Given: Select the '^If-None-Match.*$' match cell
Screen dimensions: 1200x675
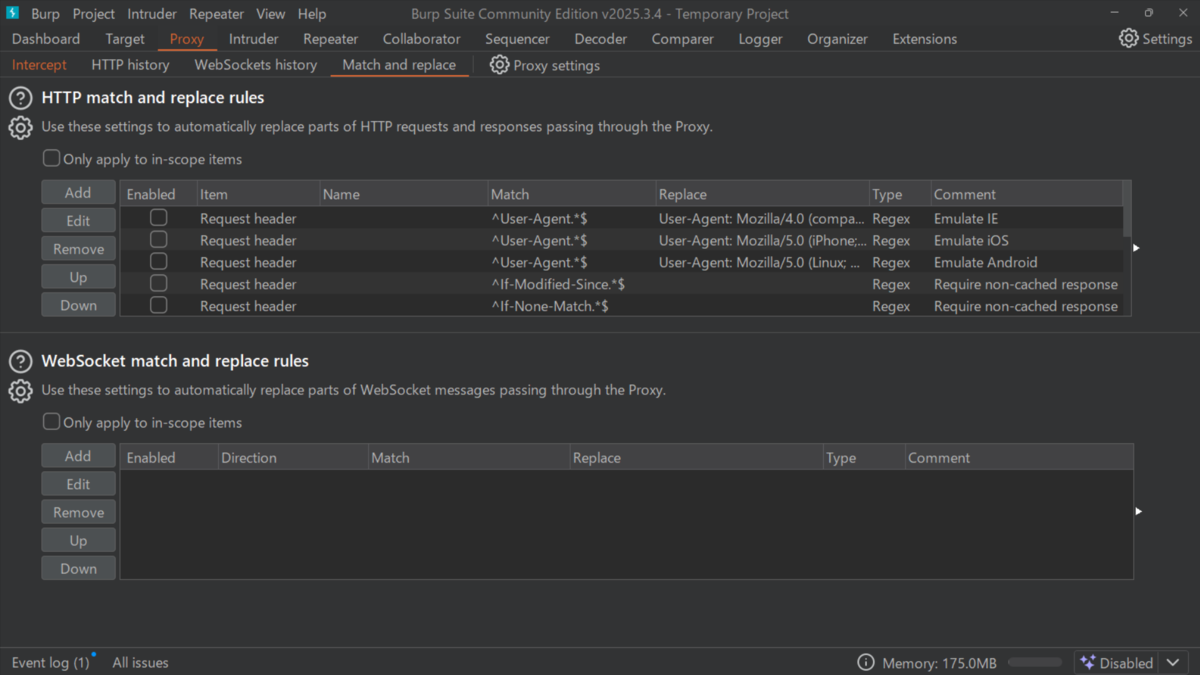Looking at the screenshot, I should pos(571,306).
